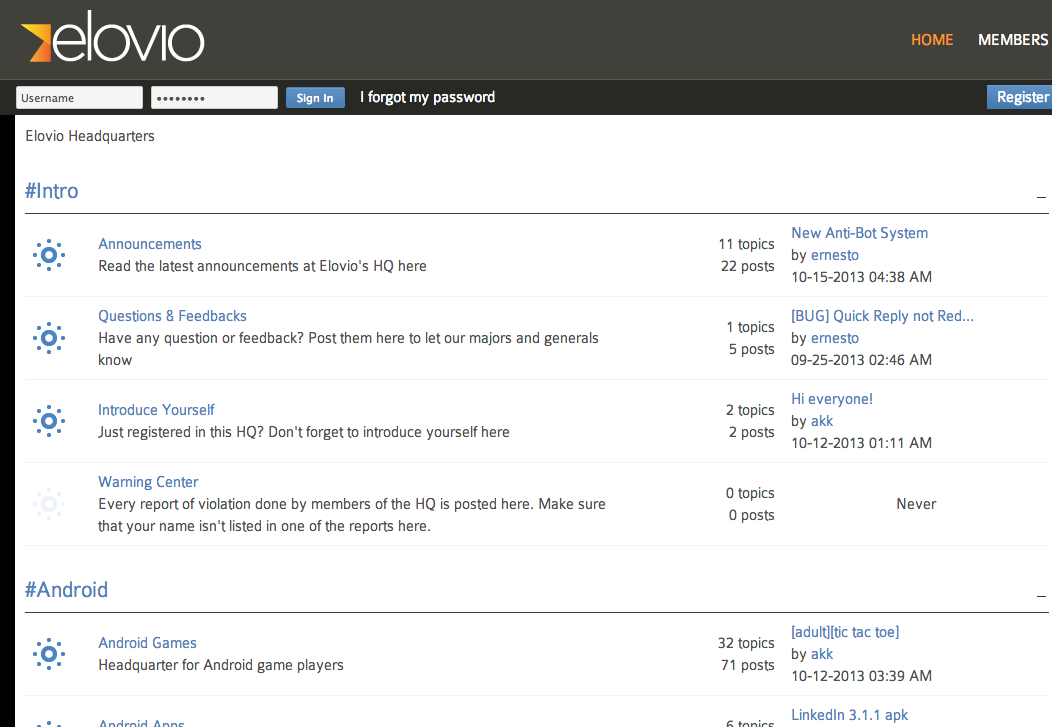Open the HOME navigation tab
1052x727 pixels.
pos(932,40)
